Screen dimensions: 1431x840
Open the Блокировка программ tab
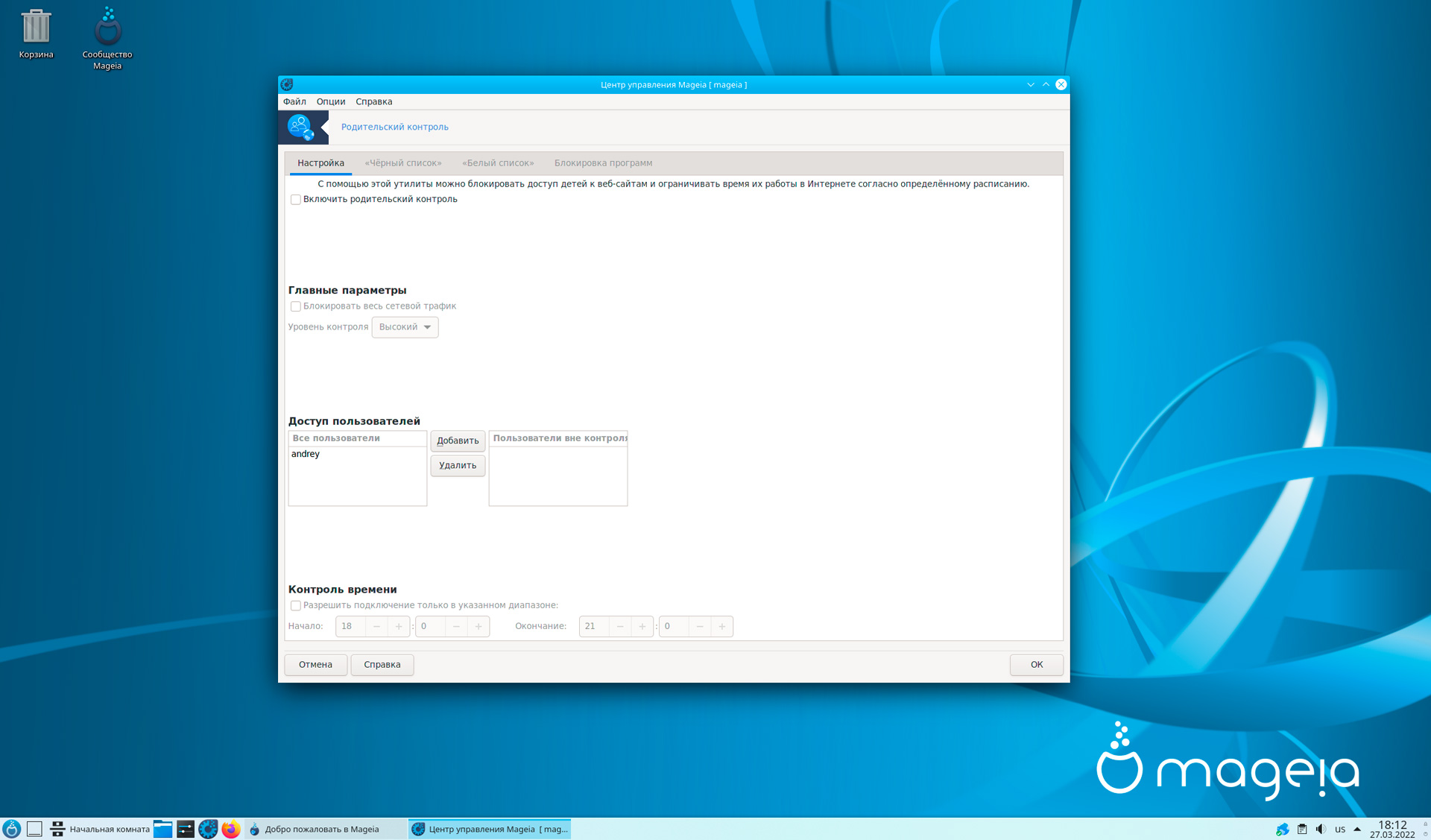pyautogui.click(x=603, y=163)
